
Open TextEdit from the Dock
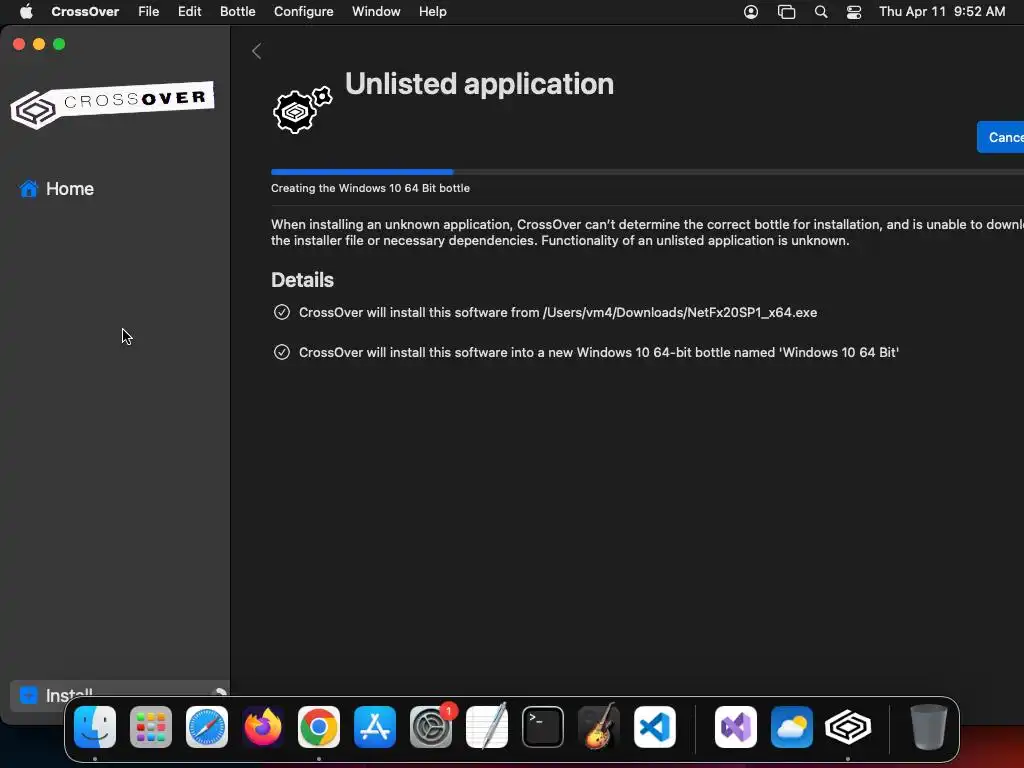[487, 727]
